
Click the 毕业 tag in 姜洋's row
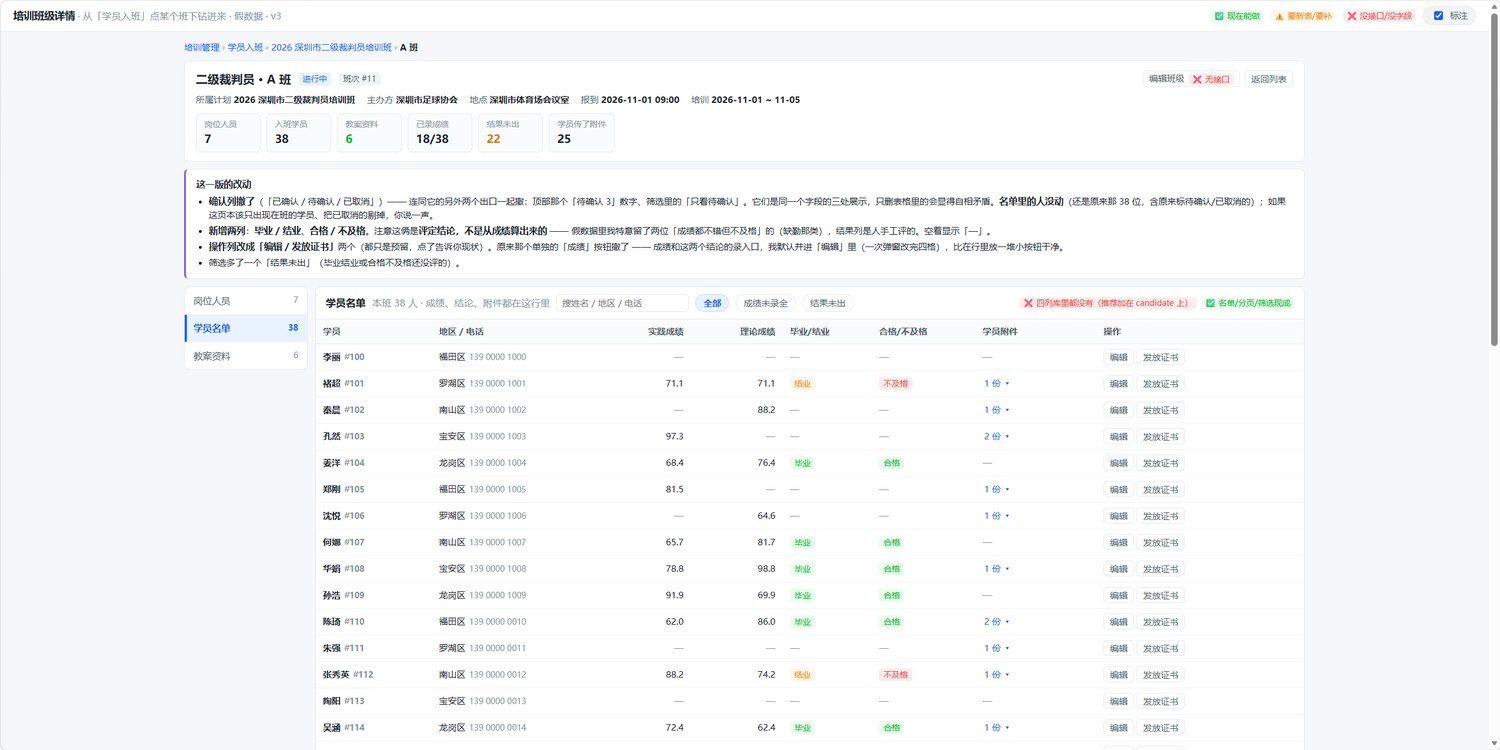[x=802, y=463]
